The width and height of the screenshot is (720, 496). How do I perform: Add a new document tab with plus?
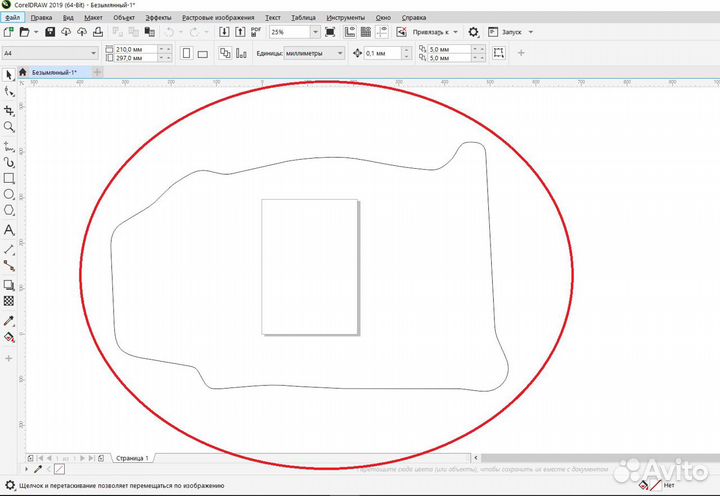tap(97, 72)
